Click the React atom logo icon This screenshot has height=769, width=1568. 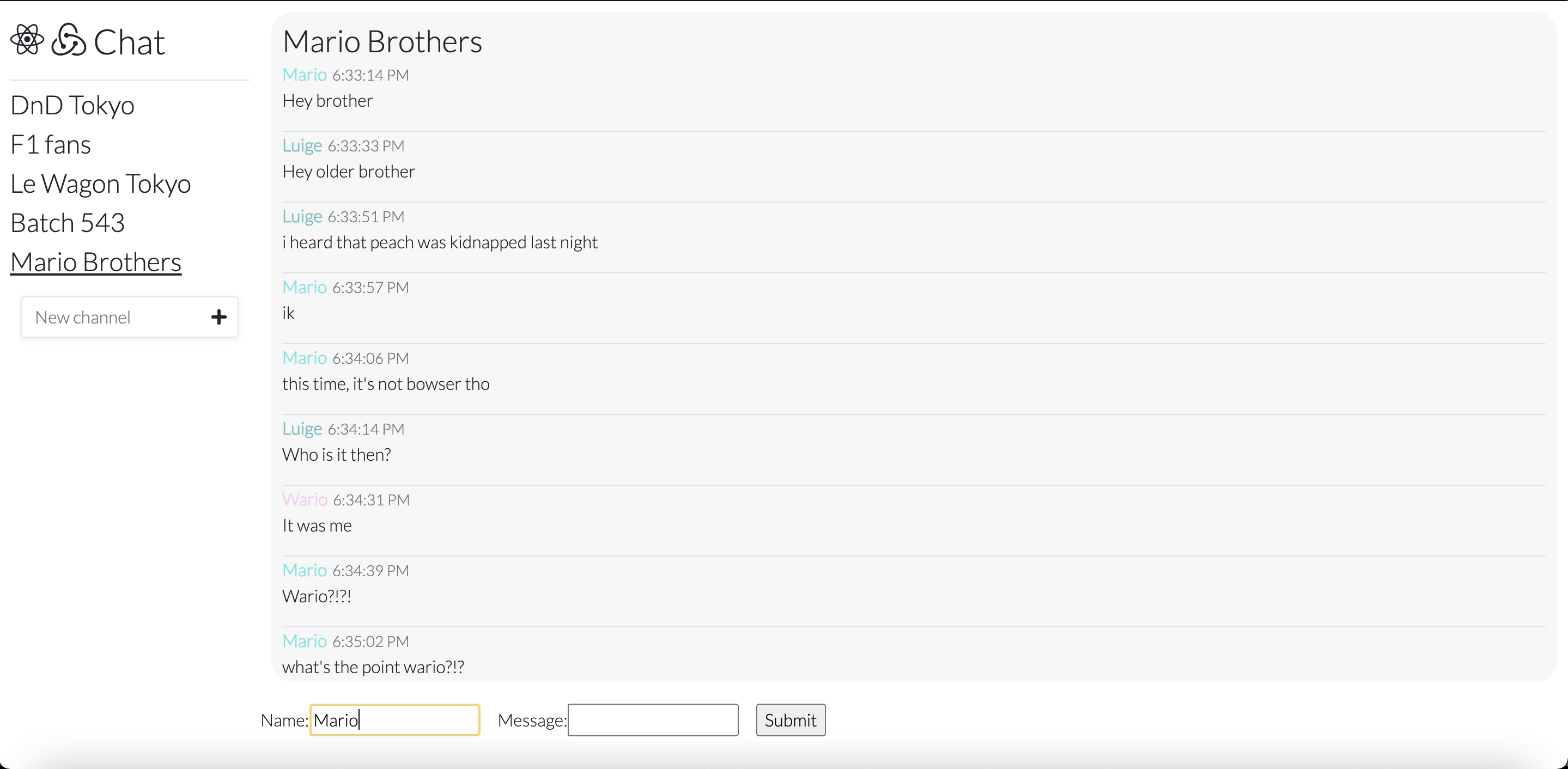tap(27, 40)
